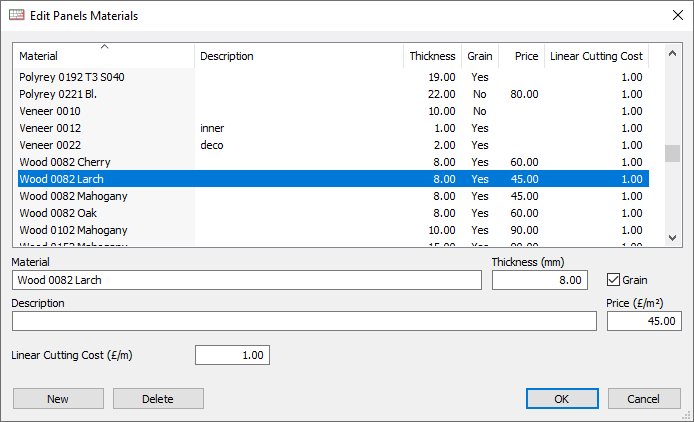
Task: Click the sort arrow above Material header
Action: tap(104, 46)
